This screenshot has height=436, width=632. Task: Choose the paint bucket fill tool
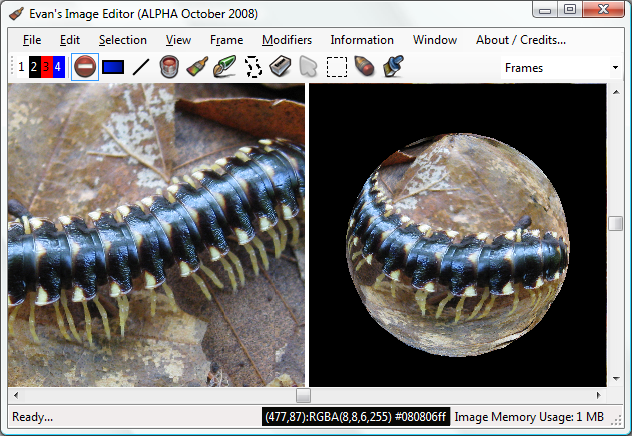(169, 66)
